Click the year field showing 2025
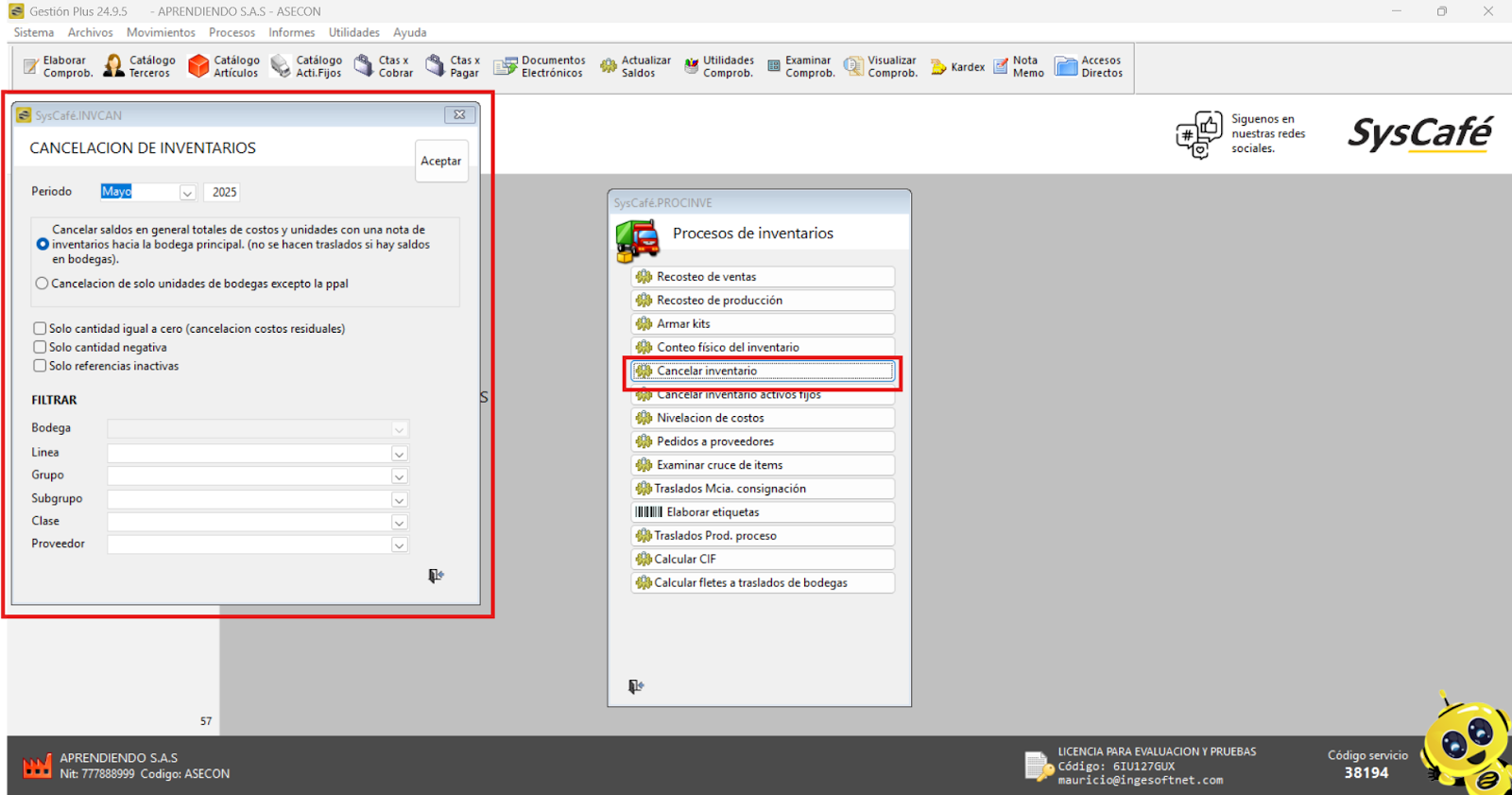 coord(224,192)
